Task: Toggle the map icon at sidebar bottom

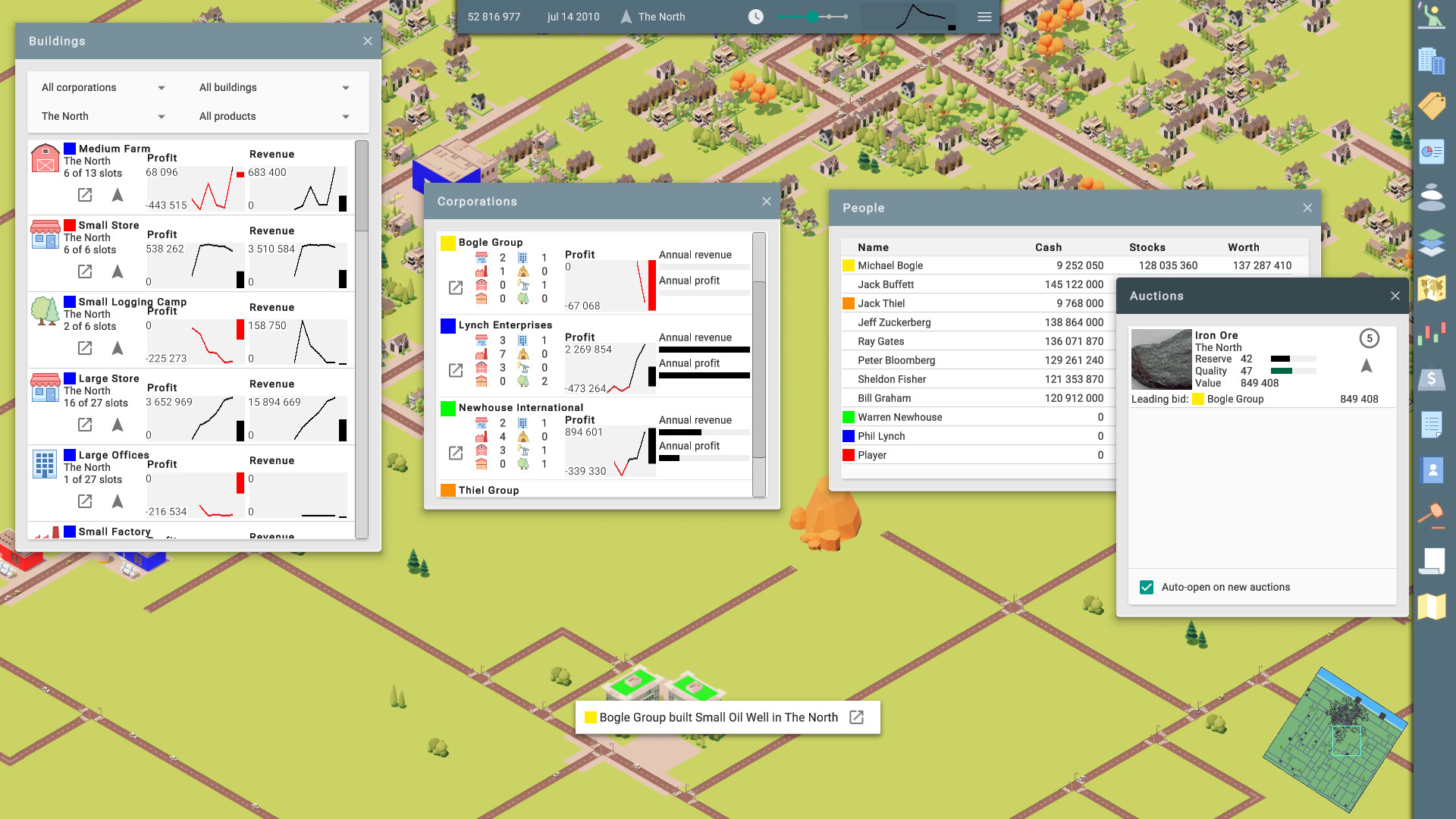Action: click(x=1433, y=606)
